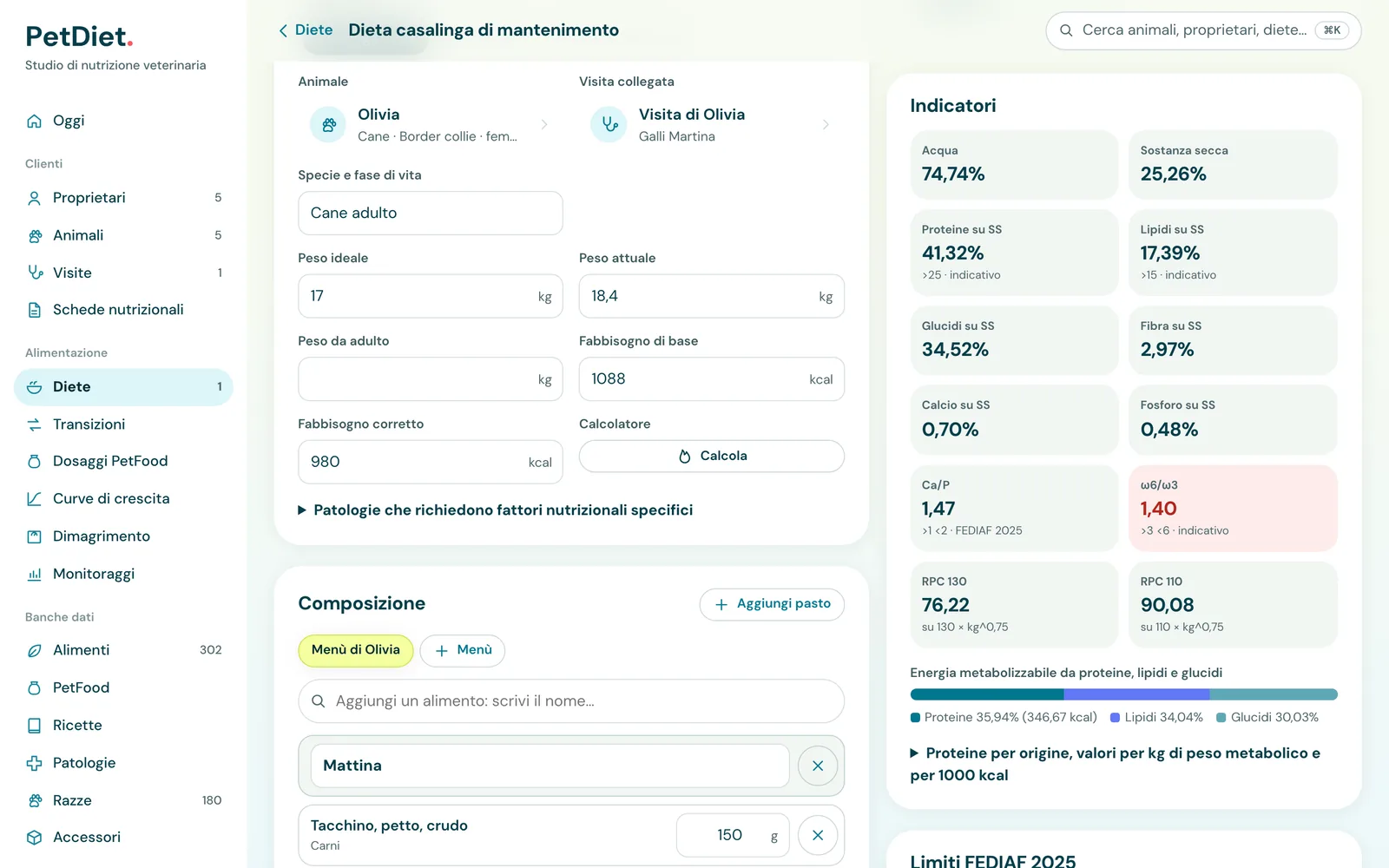Open Diete in the sidebar

[123, 387]
